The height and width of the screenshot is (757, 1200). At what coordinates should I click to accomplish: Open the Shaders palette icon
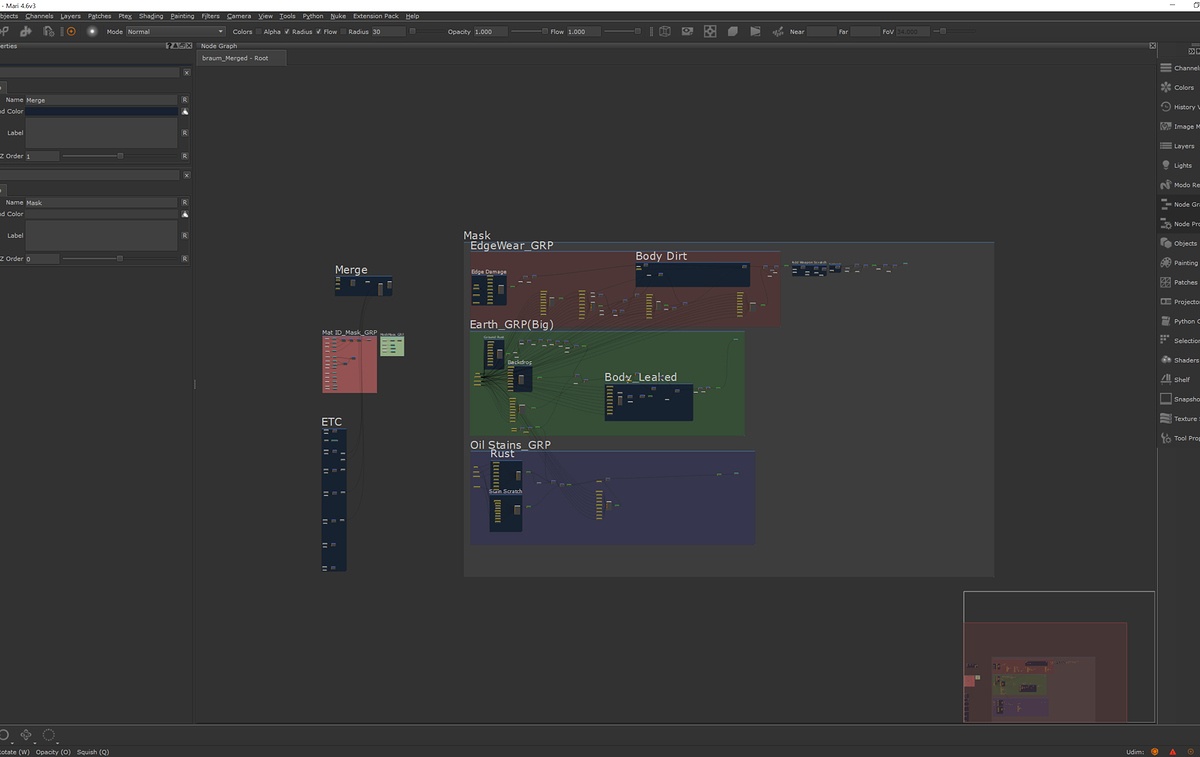point(1165,360)
